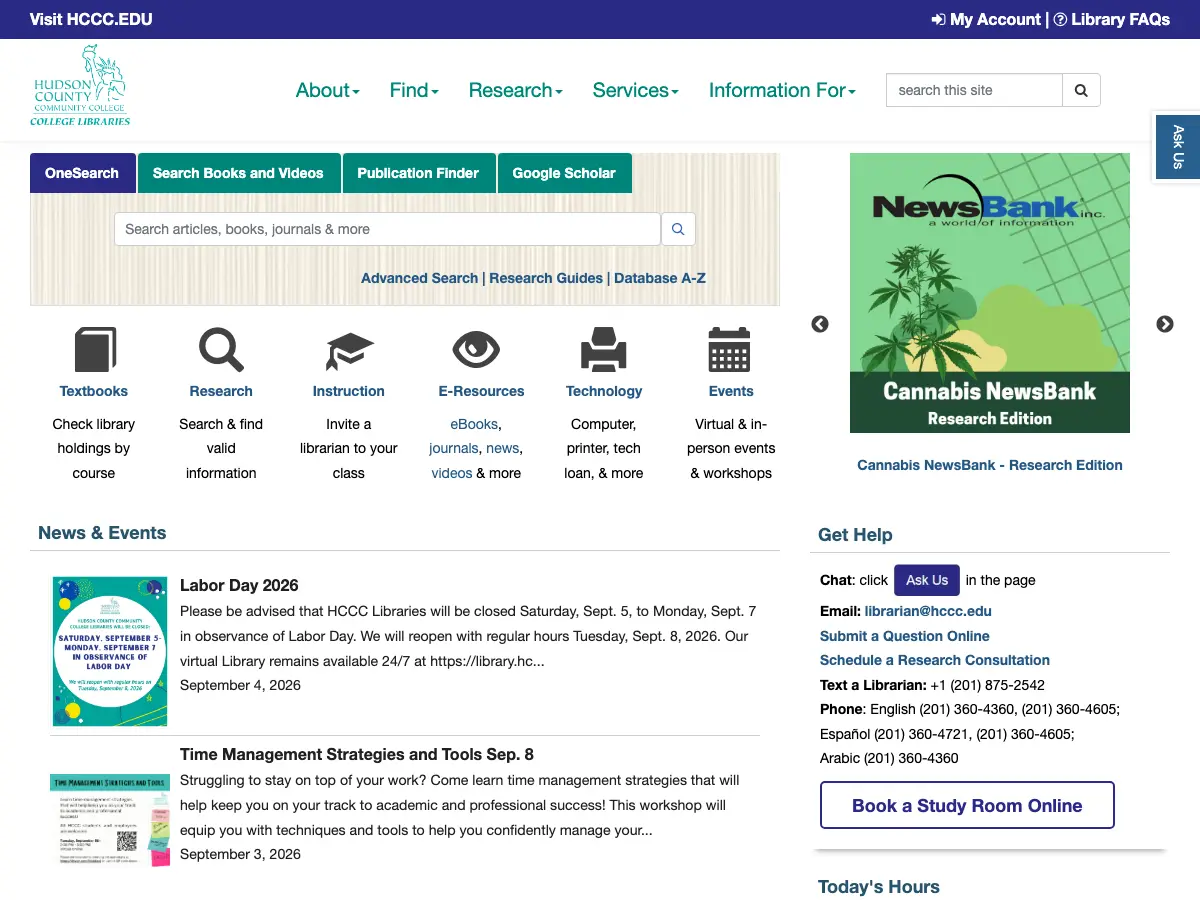Click the Research magnifying glass icon
This screenshot has width=1200, height=900.
(221, 349)
